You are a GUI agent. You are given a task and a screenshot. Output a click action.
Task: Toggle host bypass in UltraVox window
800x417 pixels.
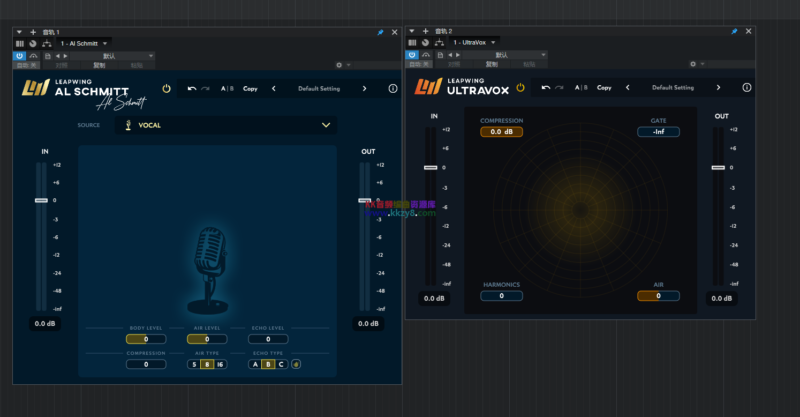point(412,55)
